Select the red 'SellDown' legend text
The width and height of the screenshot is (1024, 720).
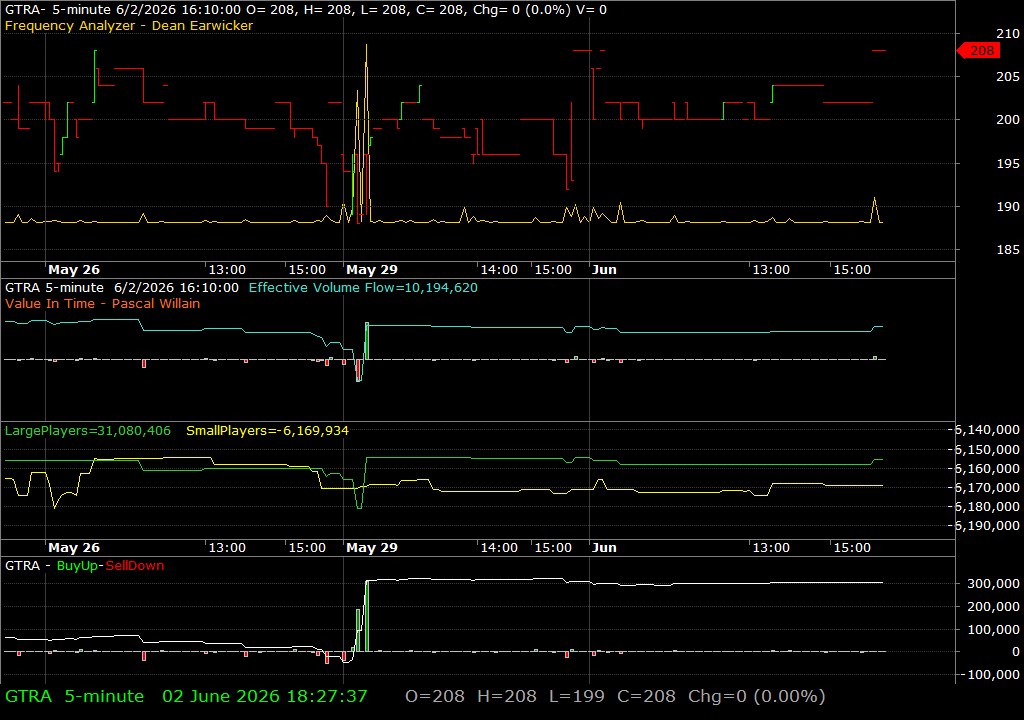tap(135, 566)
